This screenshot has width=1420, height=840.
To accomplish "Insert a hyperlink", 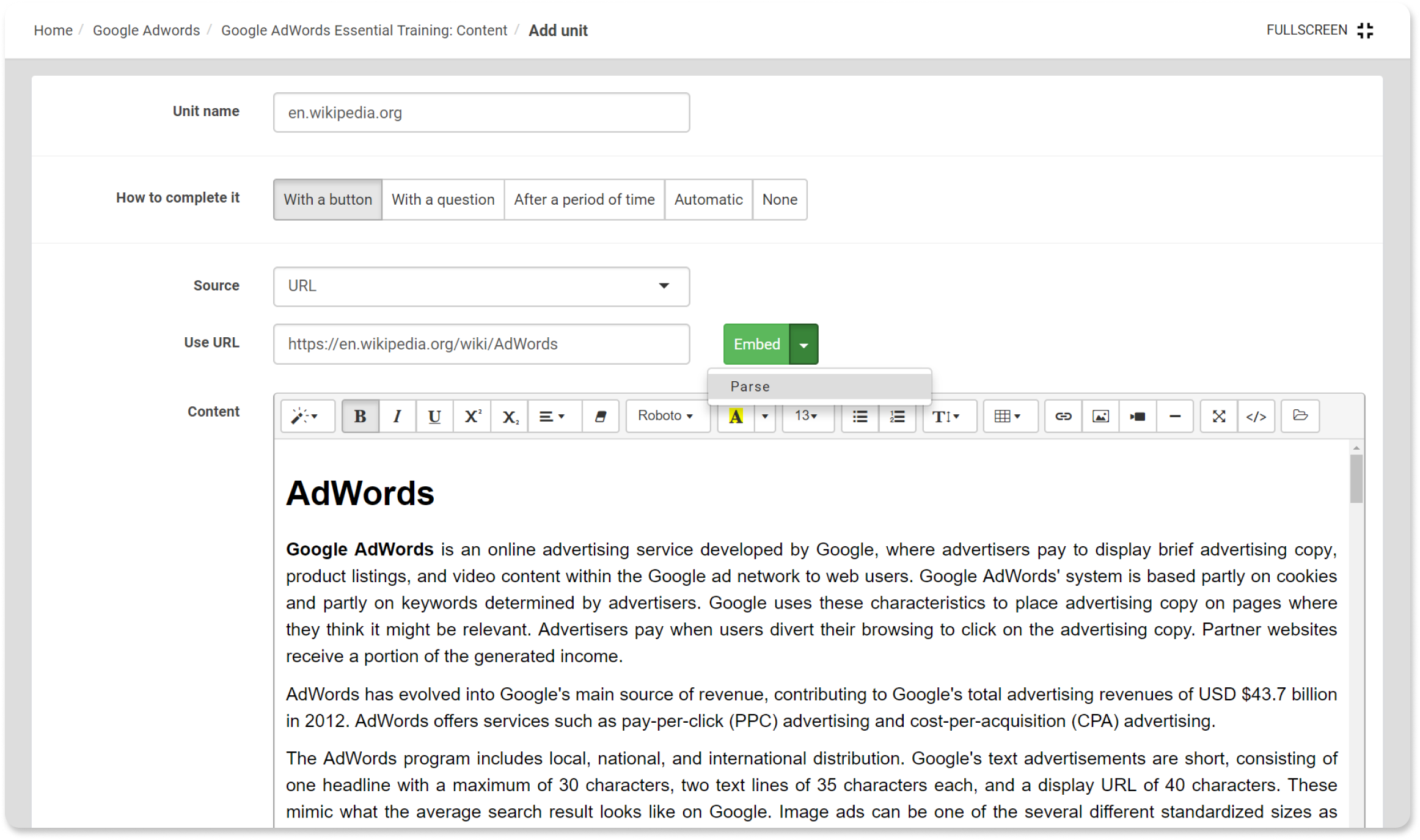I will (1063, 416).
